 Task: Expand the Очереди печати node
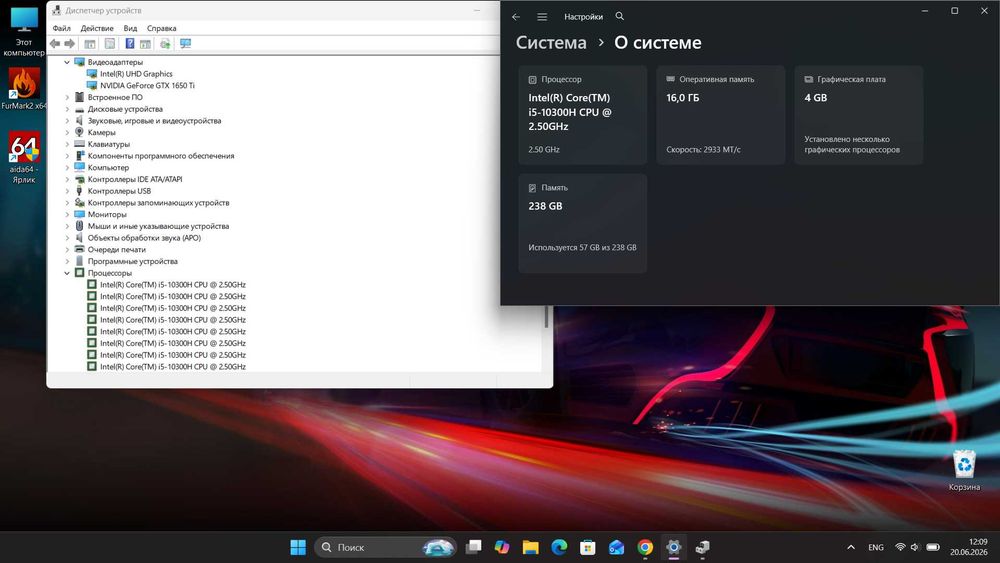(67, 250)
